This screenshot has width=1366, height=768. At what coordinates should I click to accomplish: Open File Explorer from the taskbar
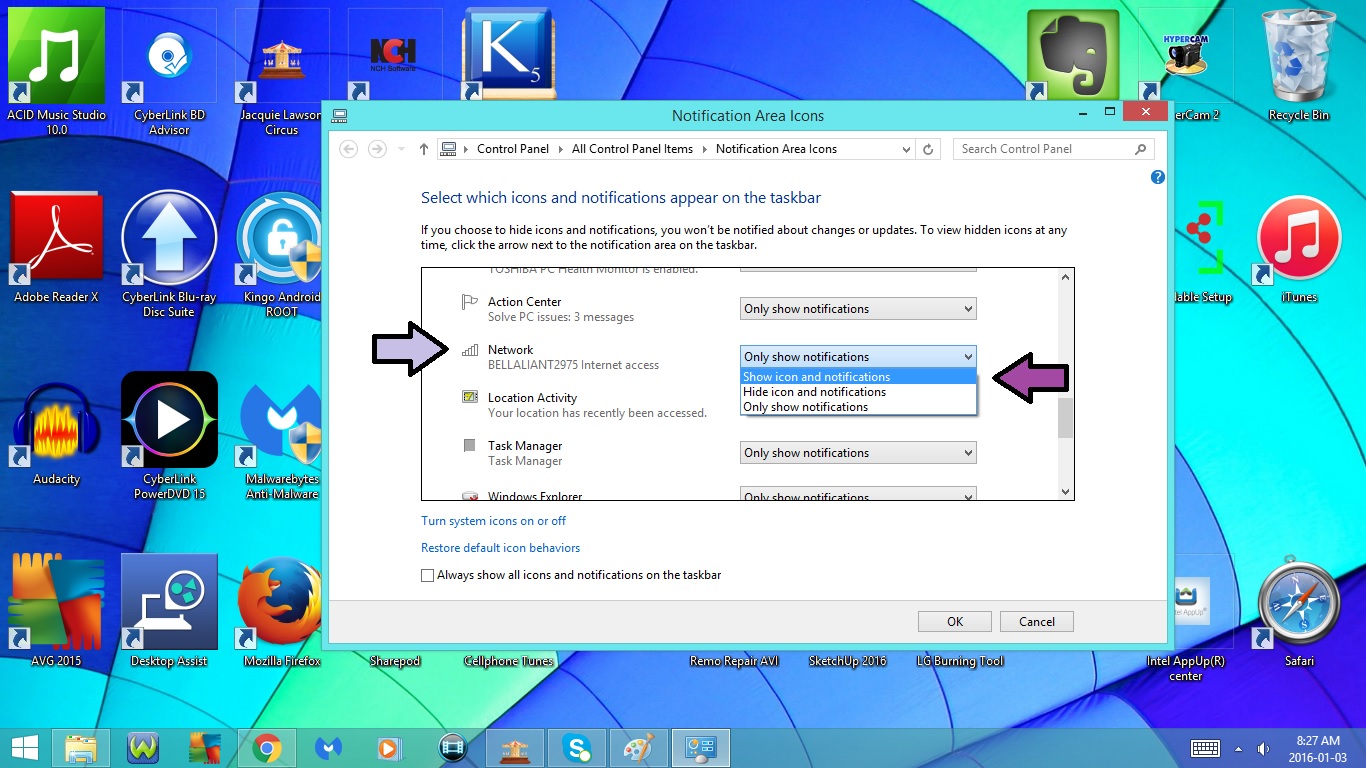[81, 747]
